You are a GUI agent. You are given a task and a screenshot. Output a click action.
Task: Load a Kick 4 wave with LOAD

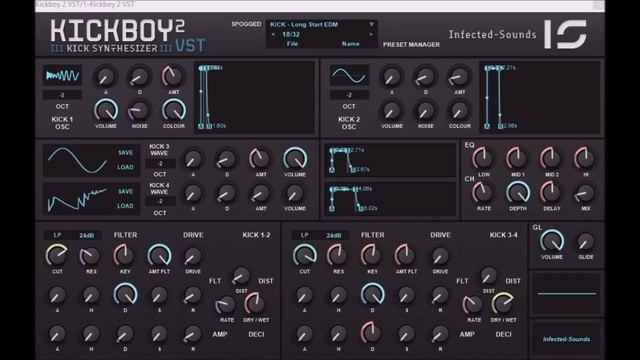125,206
